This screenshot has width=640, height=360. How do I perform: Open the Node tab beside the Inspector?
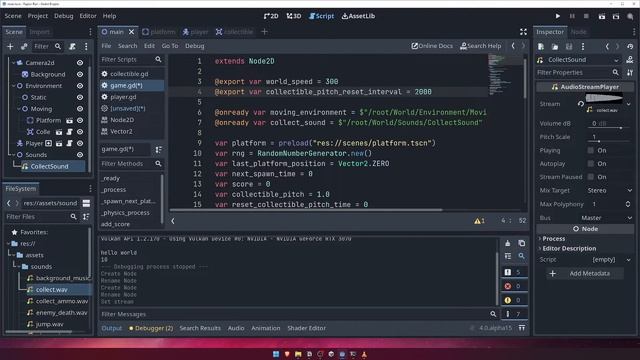pos(578,32)
